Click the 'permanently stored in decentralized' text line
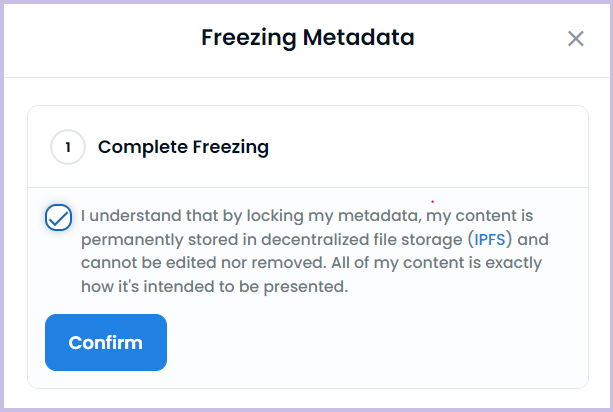This screenshot has width=613, height=412. coord(315,240)
